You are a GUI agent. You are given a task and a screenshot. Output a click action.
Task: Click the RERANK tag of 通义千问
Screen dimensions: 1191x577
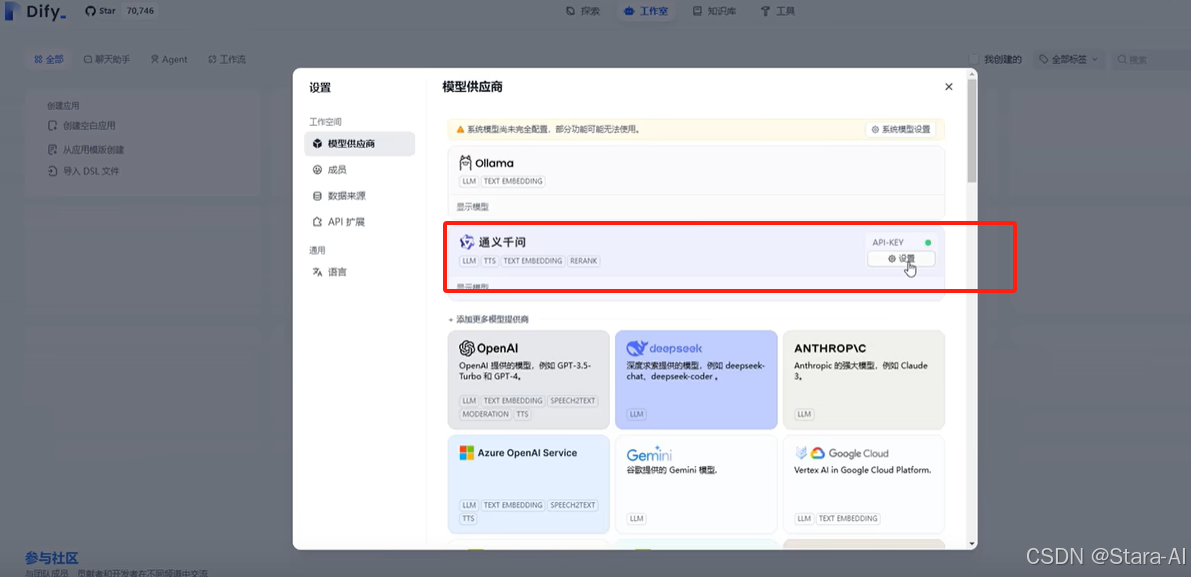583,260
